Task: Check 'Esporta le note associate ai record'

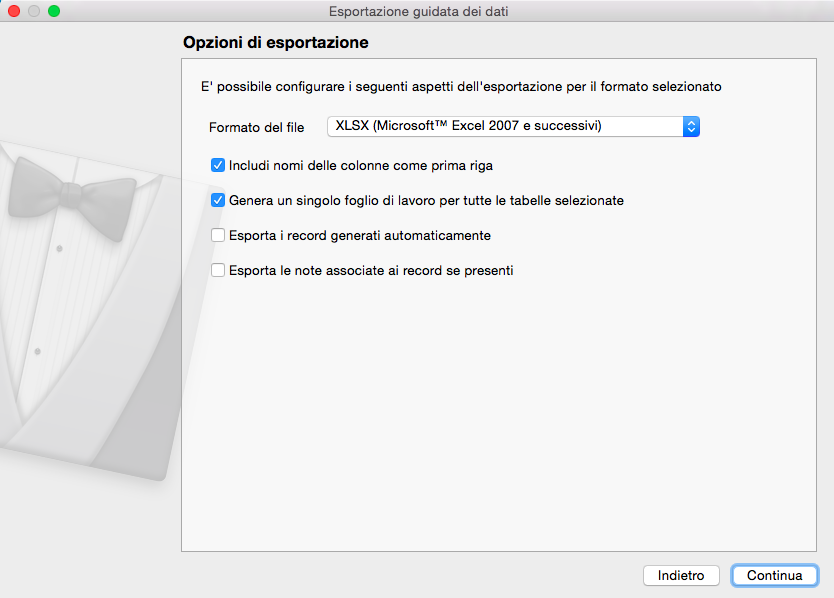Action: [218, 270]
